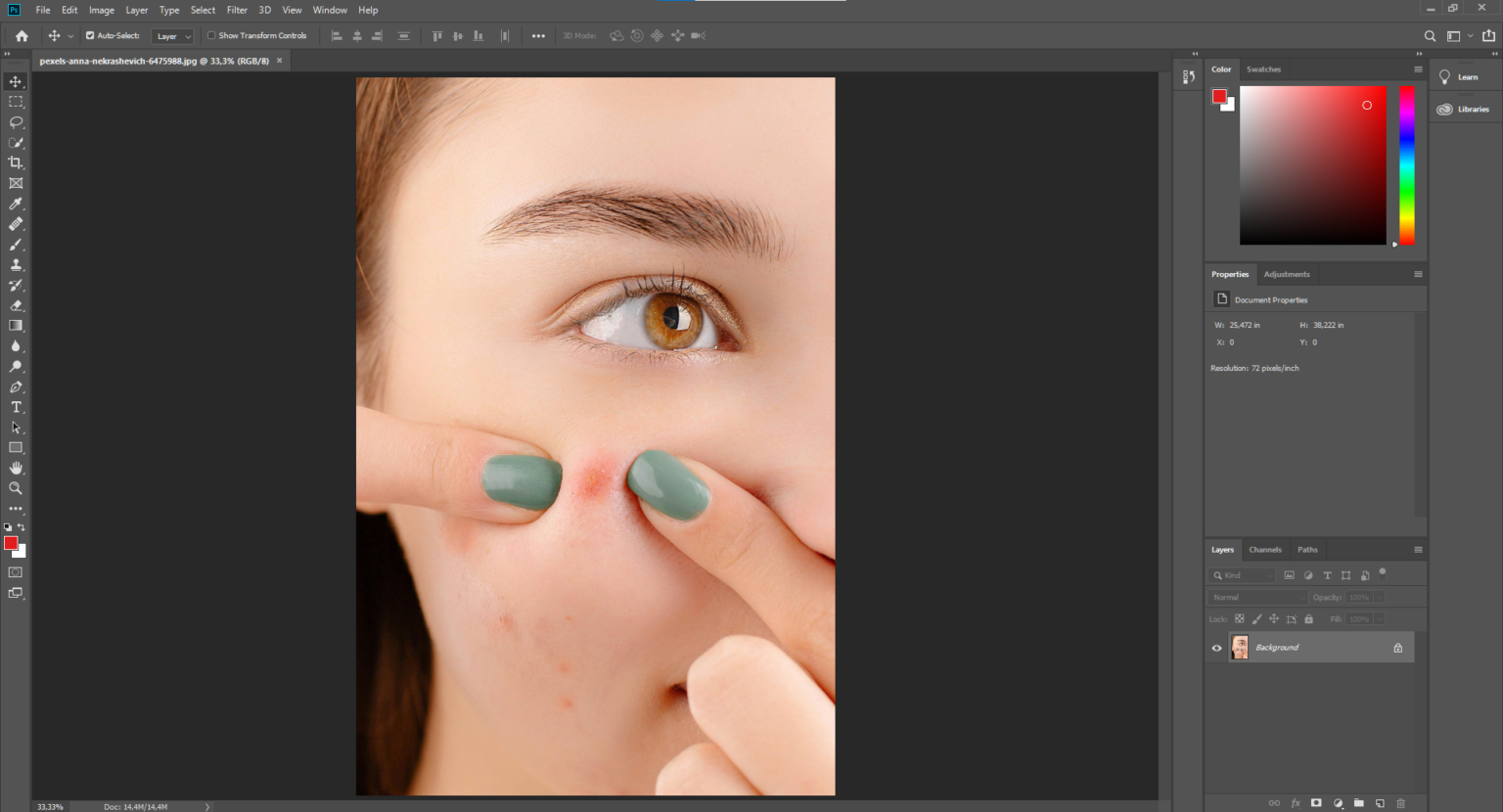This screenshot has height=812, width=1503.
Task: Select the Pen tool
Action: pos(16,386)
